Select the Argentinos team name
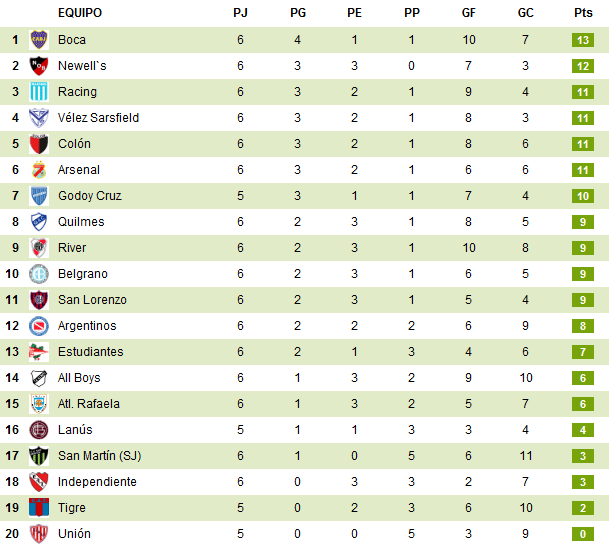 tap(87, 326)
